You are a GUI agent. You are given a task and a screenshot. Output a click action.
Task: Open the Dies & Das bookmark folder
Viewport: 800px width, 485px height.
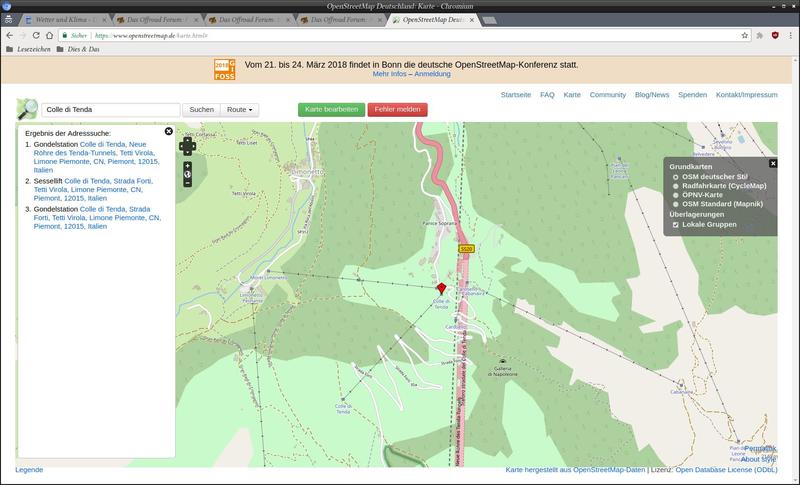78,49
